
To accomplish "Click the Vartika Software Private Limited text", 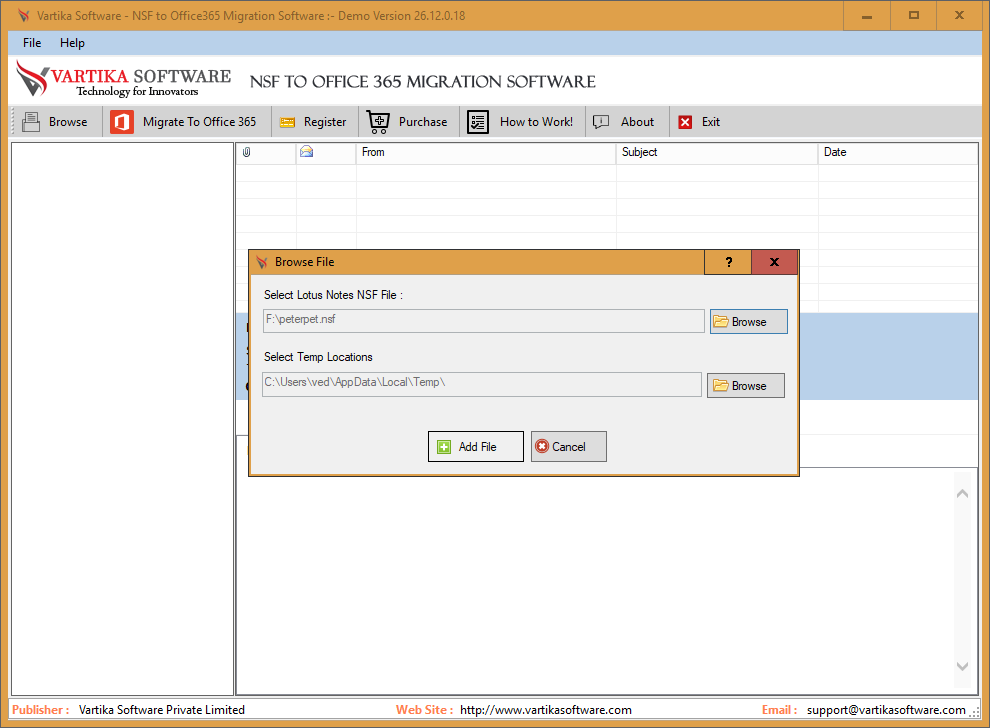I will [162, 710].
